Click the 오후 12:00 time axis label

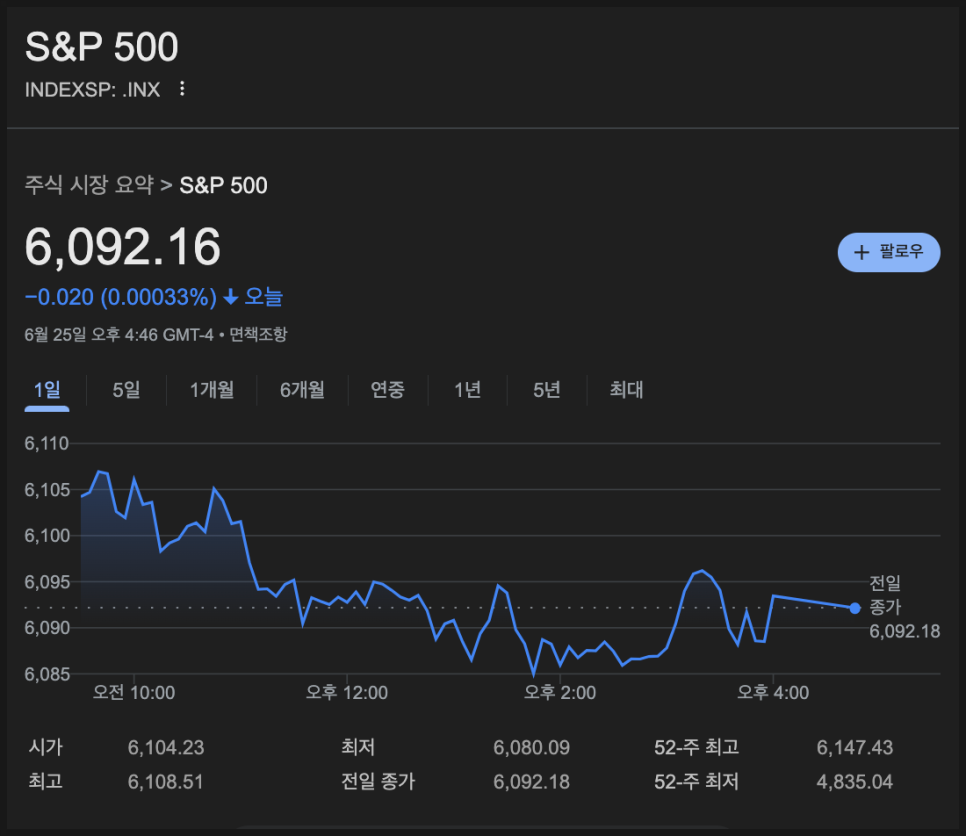[347, 692]
